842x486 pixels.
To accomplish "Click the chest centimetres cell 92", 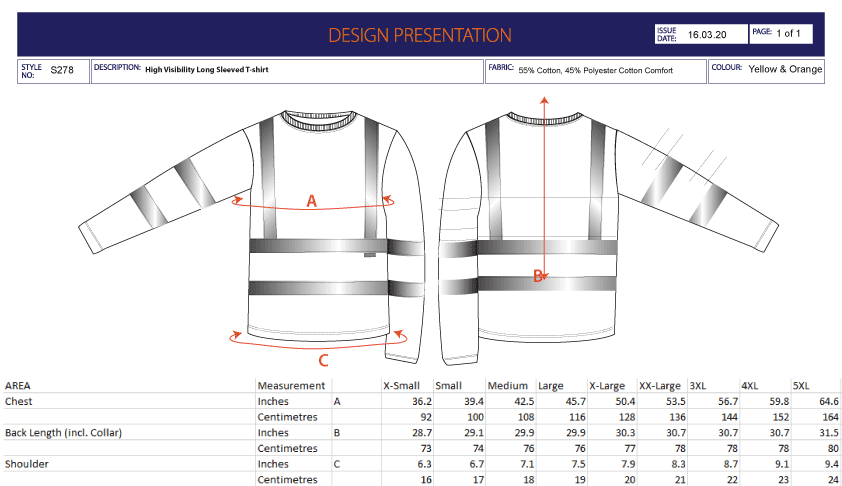I will click(x=426, y=417).
